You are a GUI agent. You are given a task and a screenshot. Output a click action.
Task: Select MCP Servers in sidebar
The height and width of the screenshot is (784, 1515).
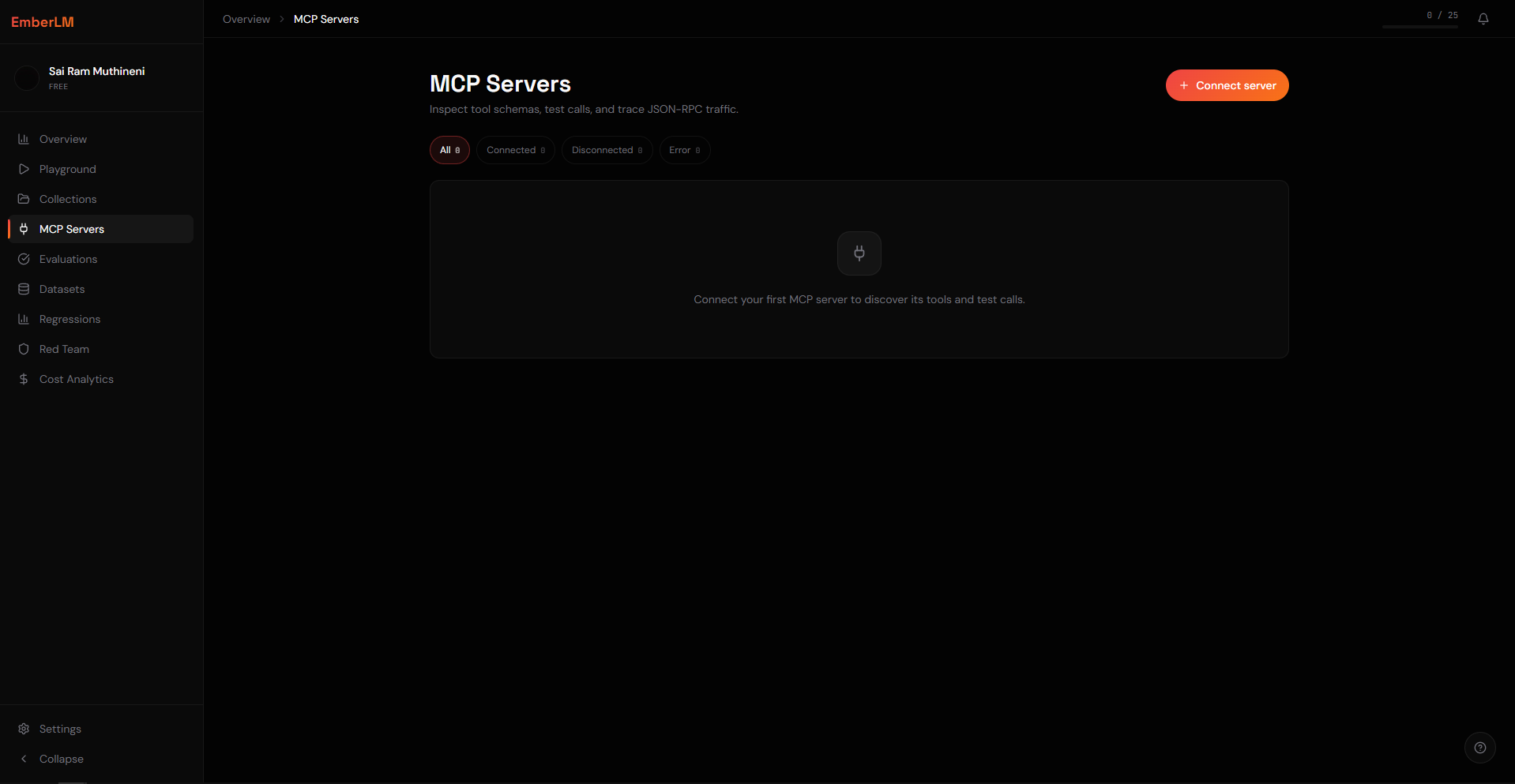[101, 229]
